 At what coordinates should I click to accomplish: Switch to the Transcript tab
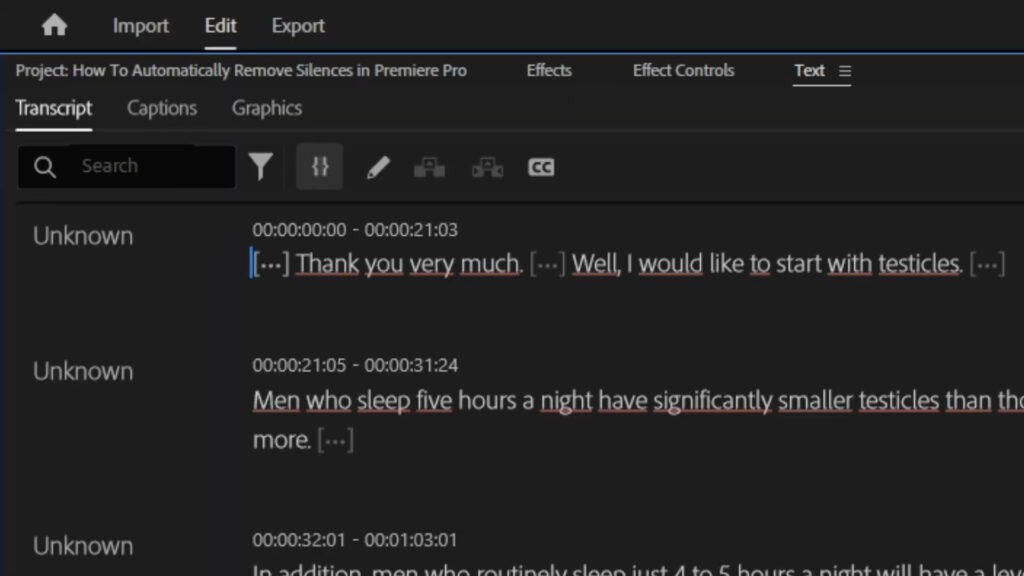(54, 108)
